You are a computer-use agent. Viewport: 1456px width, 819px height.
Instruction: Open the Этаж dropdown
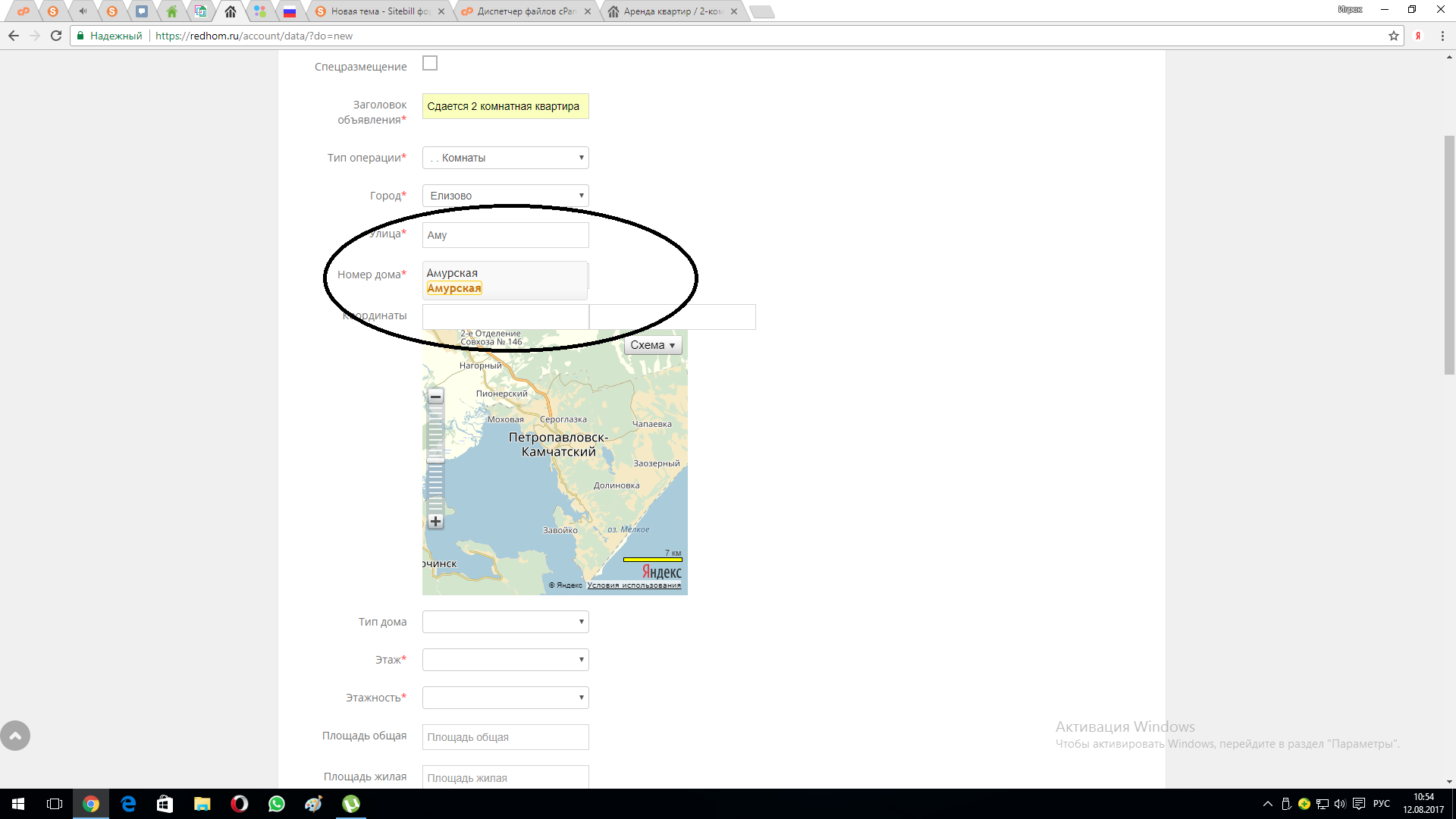[x=506, y=660]
